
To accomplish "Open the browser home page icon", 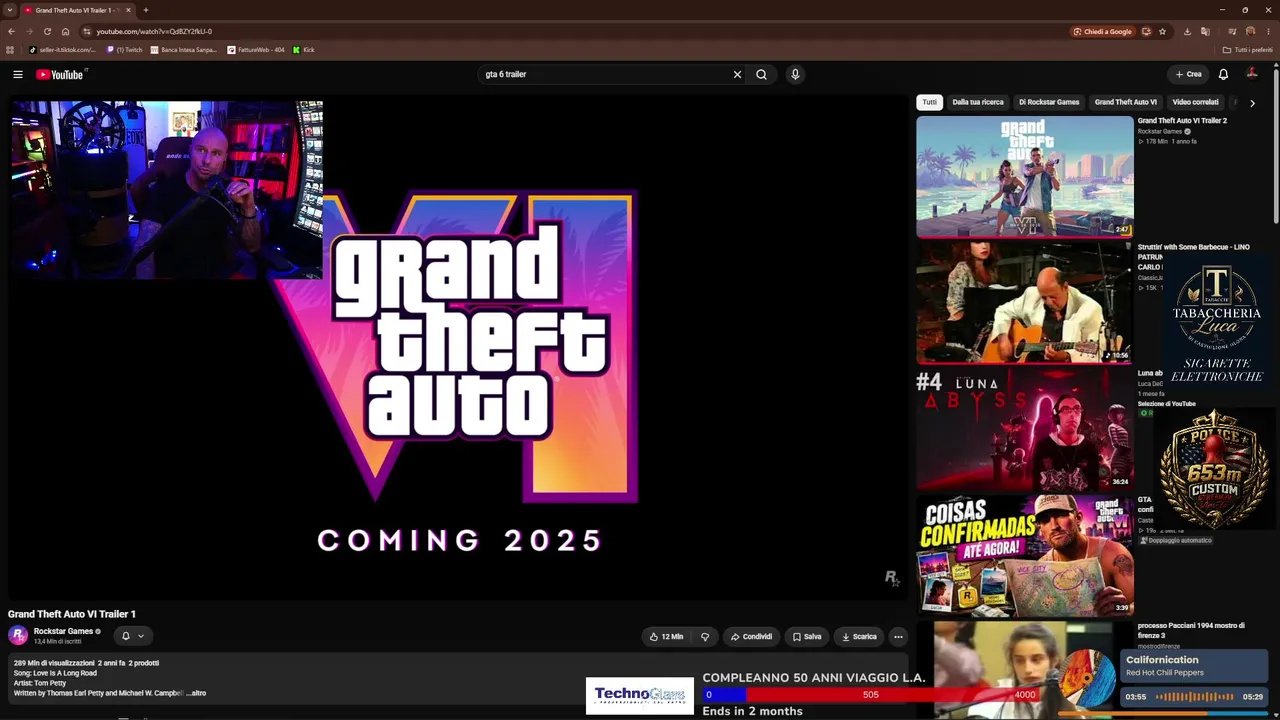I will (x=66, y=31).
